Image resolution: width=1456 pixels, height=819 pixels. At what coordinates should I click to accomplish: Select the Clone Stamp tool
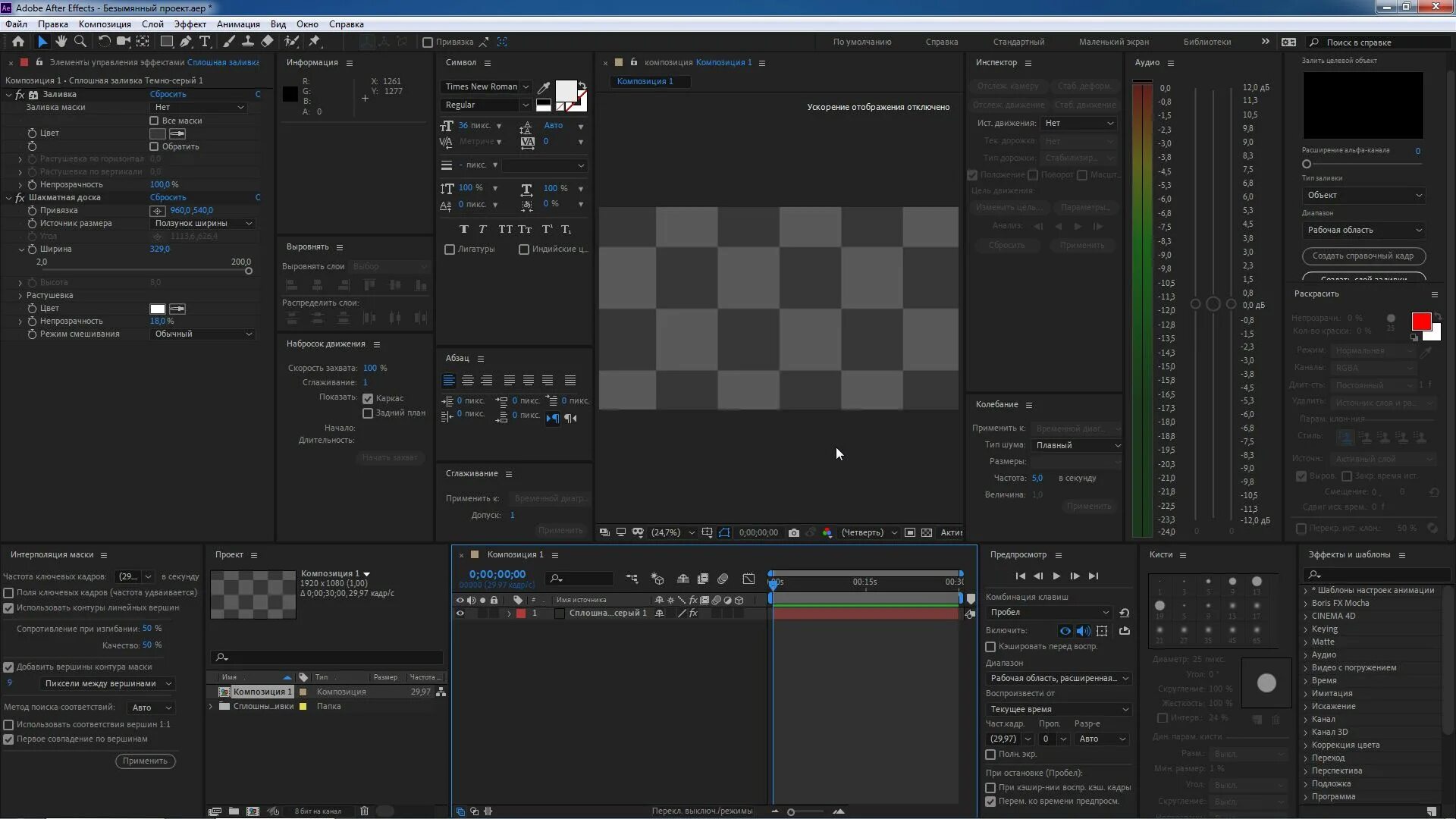(247, 42)
